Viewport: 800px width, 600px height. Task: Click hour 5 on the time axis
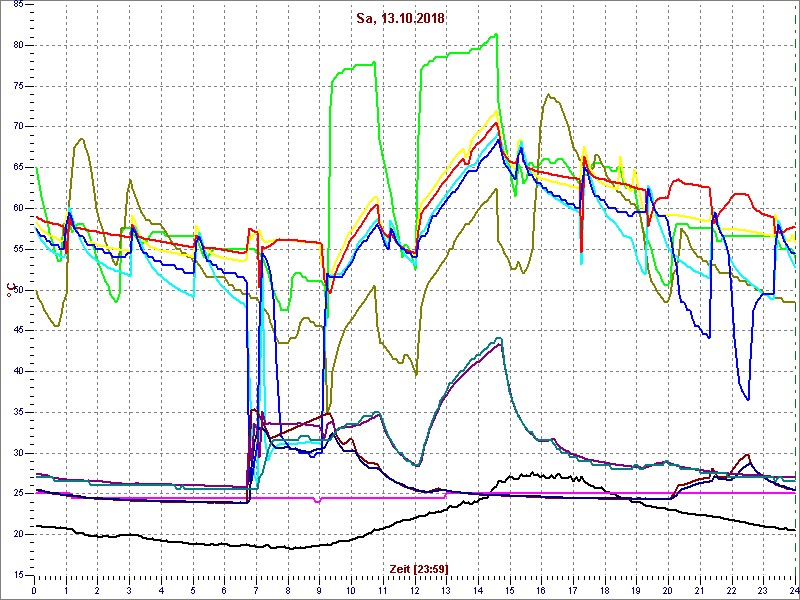pyautogui.click(x=192, y=590)
